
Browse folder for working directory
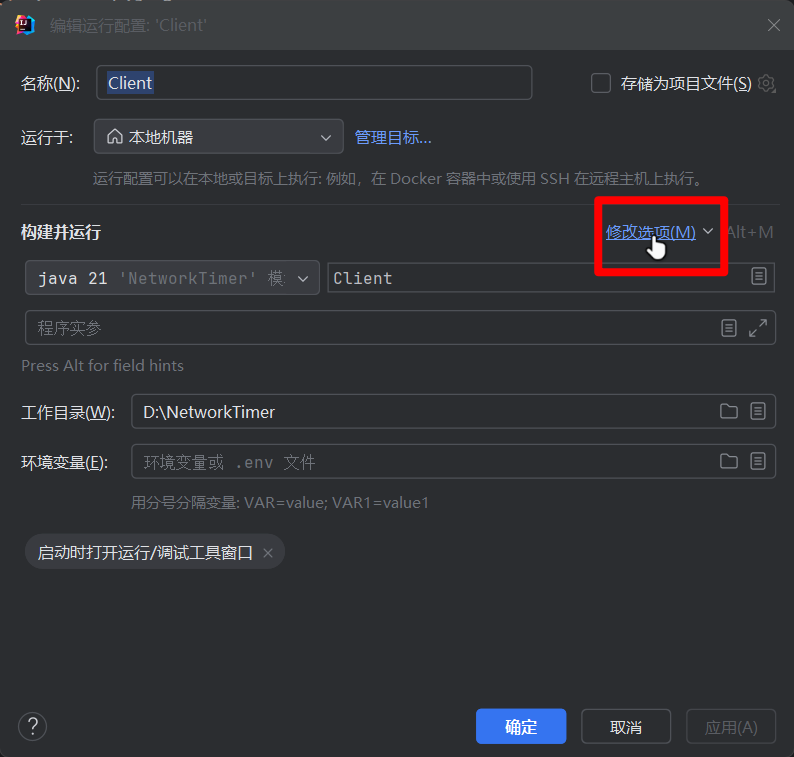pos(729,411)
